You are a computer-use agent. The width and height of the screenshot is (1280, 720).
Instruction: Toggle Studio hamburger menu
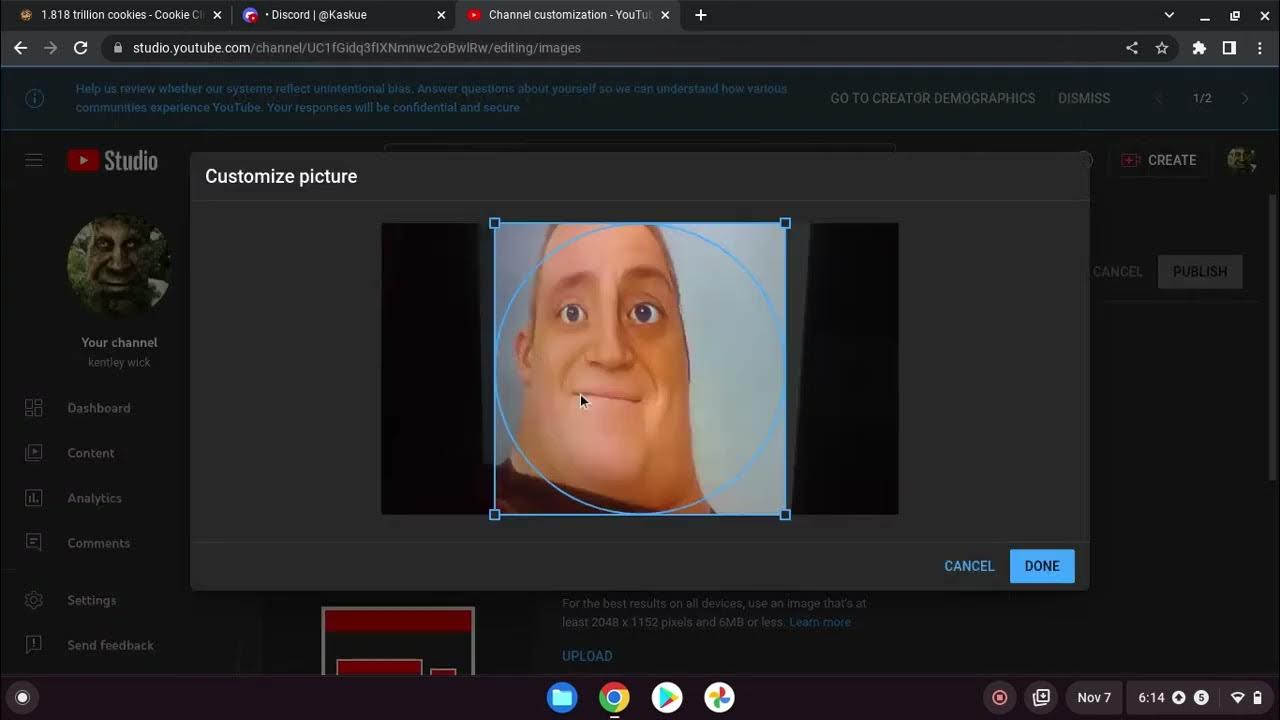coord(34,160)
